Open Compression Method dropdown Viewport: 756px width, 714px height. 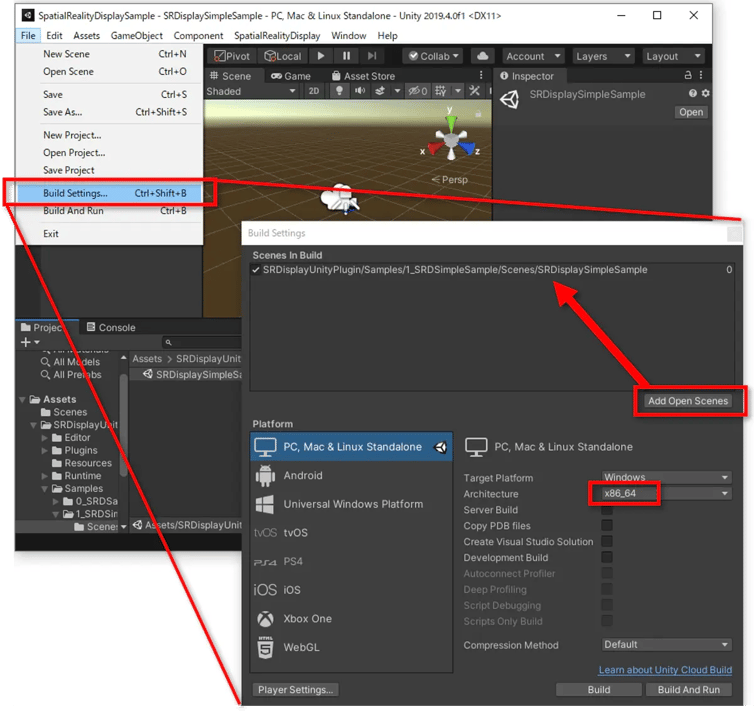click(666, 645)
